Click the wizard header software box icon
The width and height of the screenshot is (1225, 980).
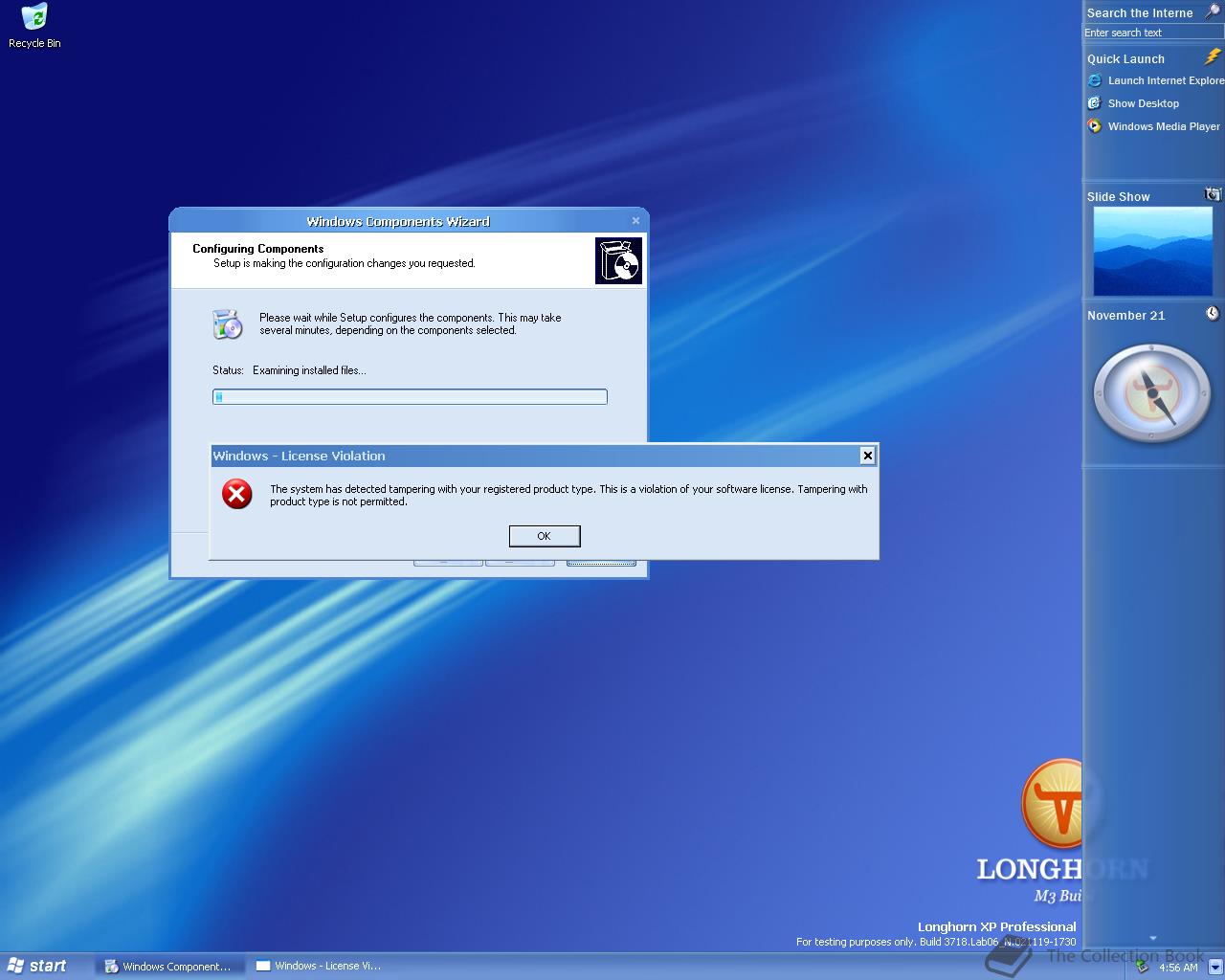click(618, 260)
